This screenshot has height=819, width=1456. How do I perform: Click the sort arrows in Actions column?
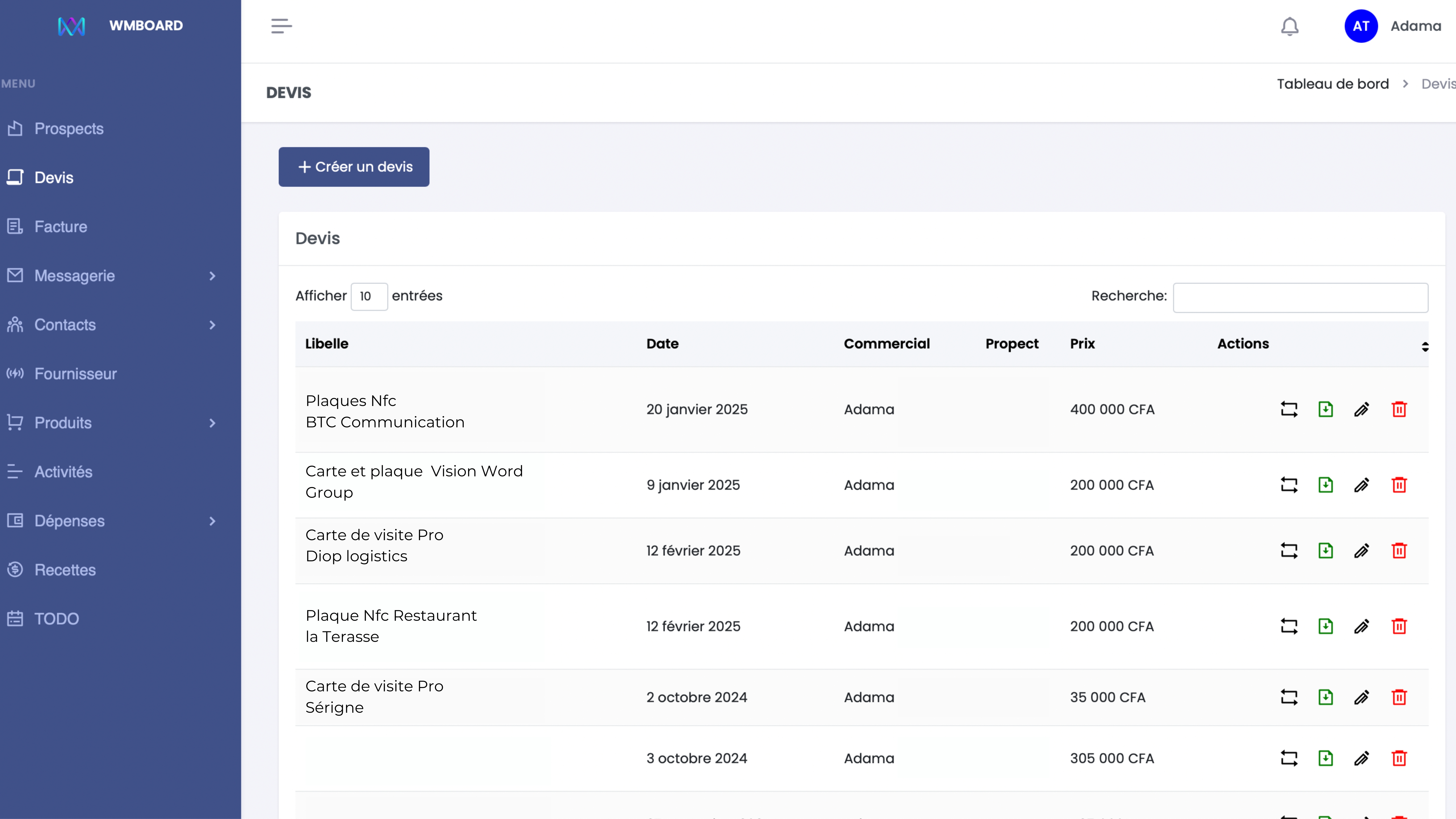pyautogui.click(x=1425, y=347)
